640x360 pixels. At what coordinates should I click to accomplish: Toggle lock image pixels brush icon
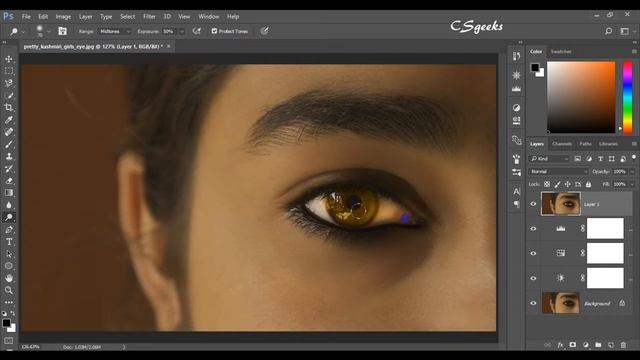(558, 184)
